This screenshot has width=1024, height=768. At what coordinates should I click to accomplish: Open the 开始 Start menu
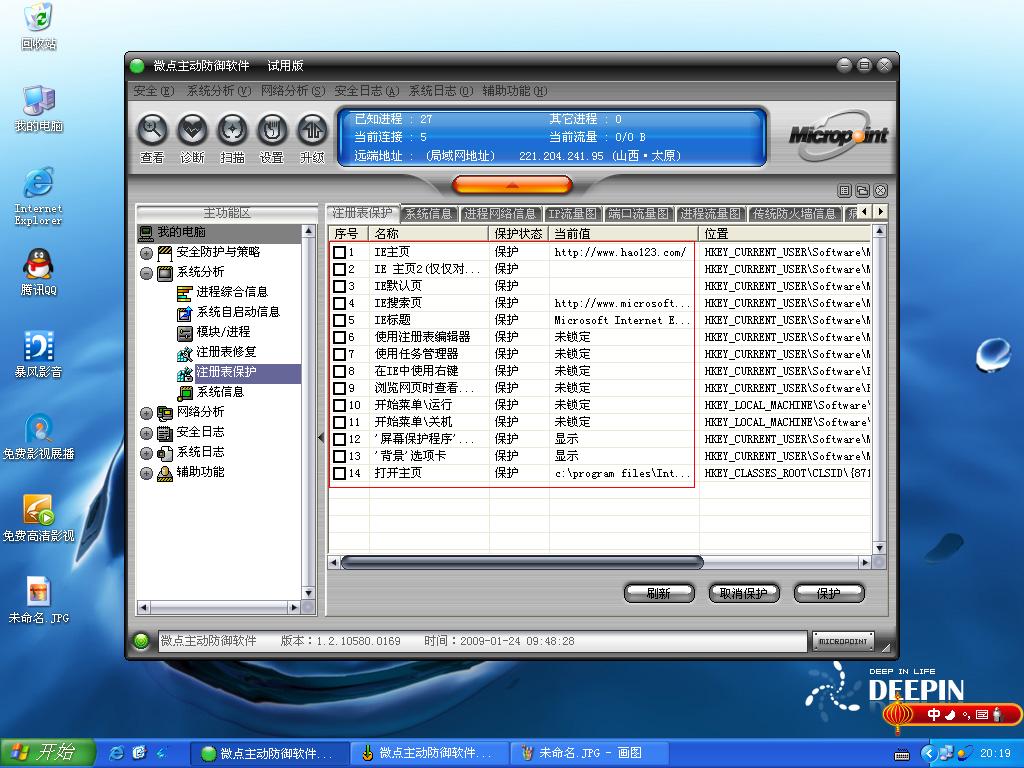coord(47,752)
